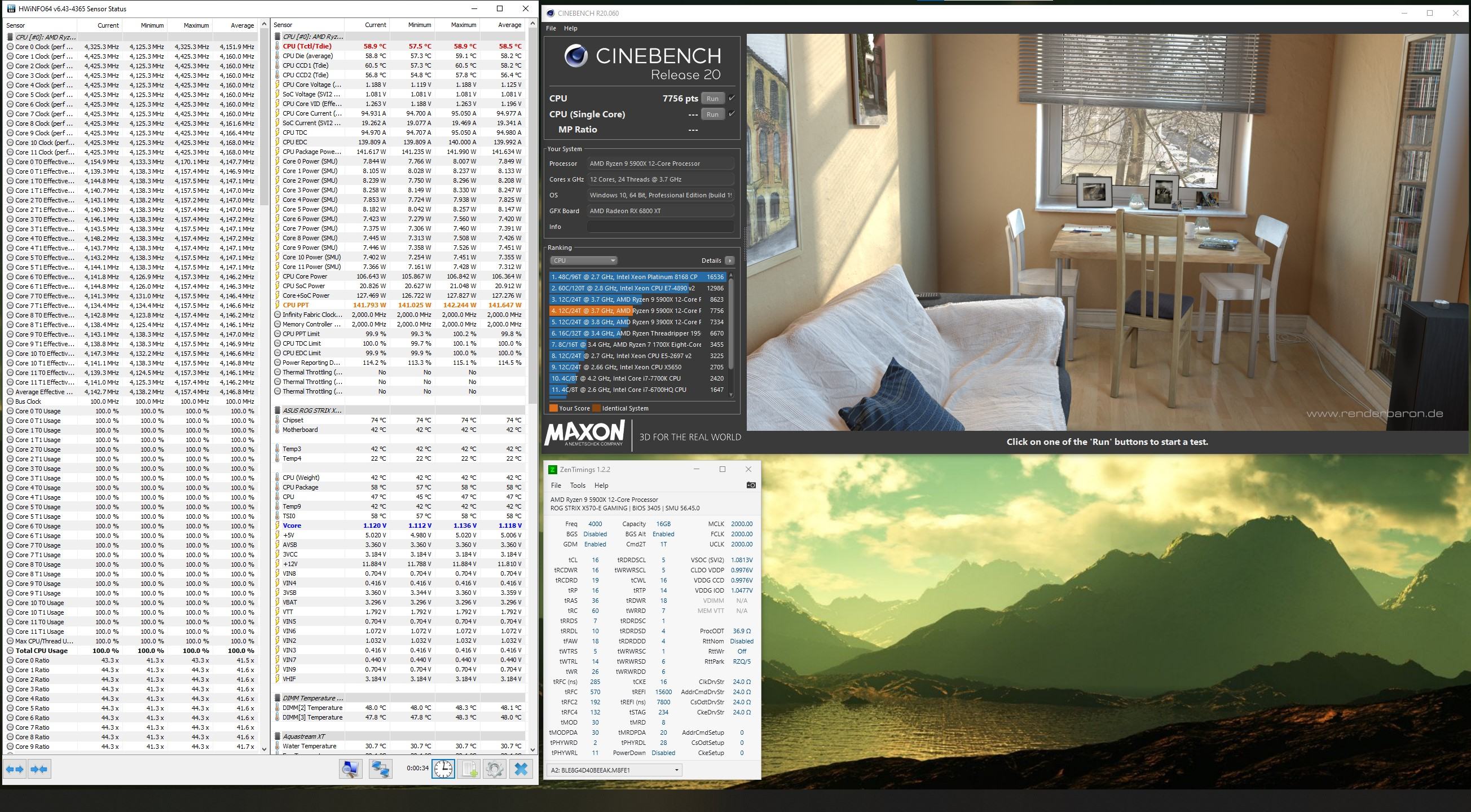Viewport: 1471px width, 812px height.
Task: Take ZenTimings screenshot with camera icon
Action: [751, 486]
